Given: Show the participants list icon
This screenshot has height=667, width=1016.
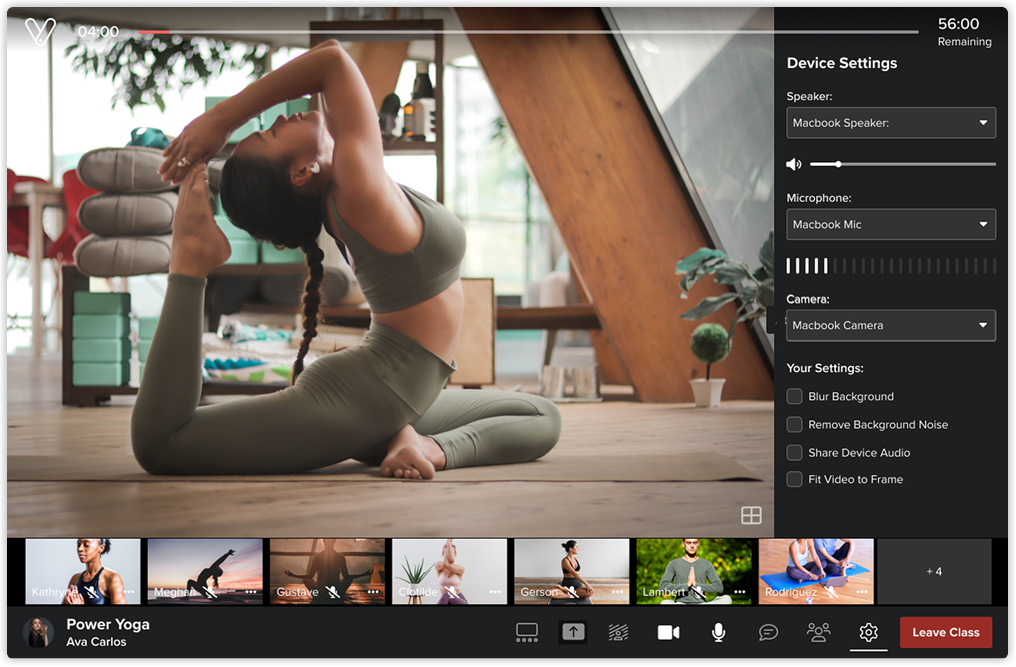Looking at the screenshot, I should (818, 633).
